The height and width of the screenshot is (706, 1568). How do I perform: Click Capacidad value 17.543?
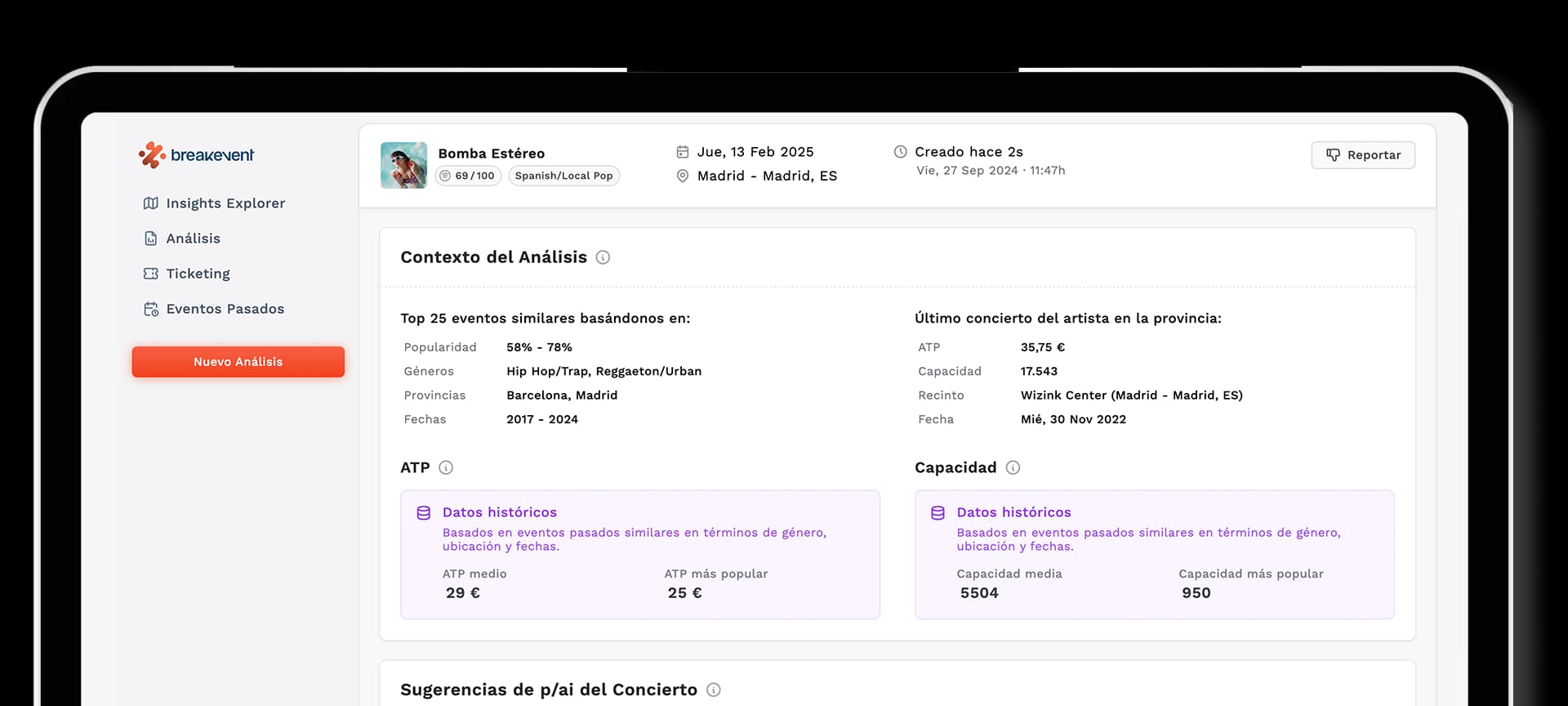tap(1039, 371)
